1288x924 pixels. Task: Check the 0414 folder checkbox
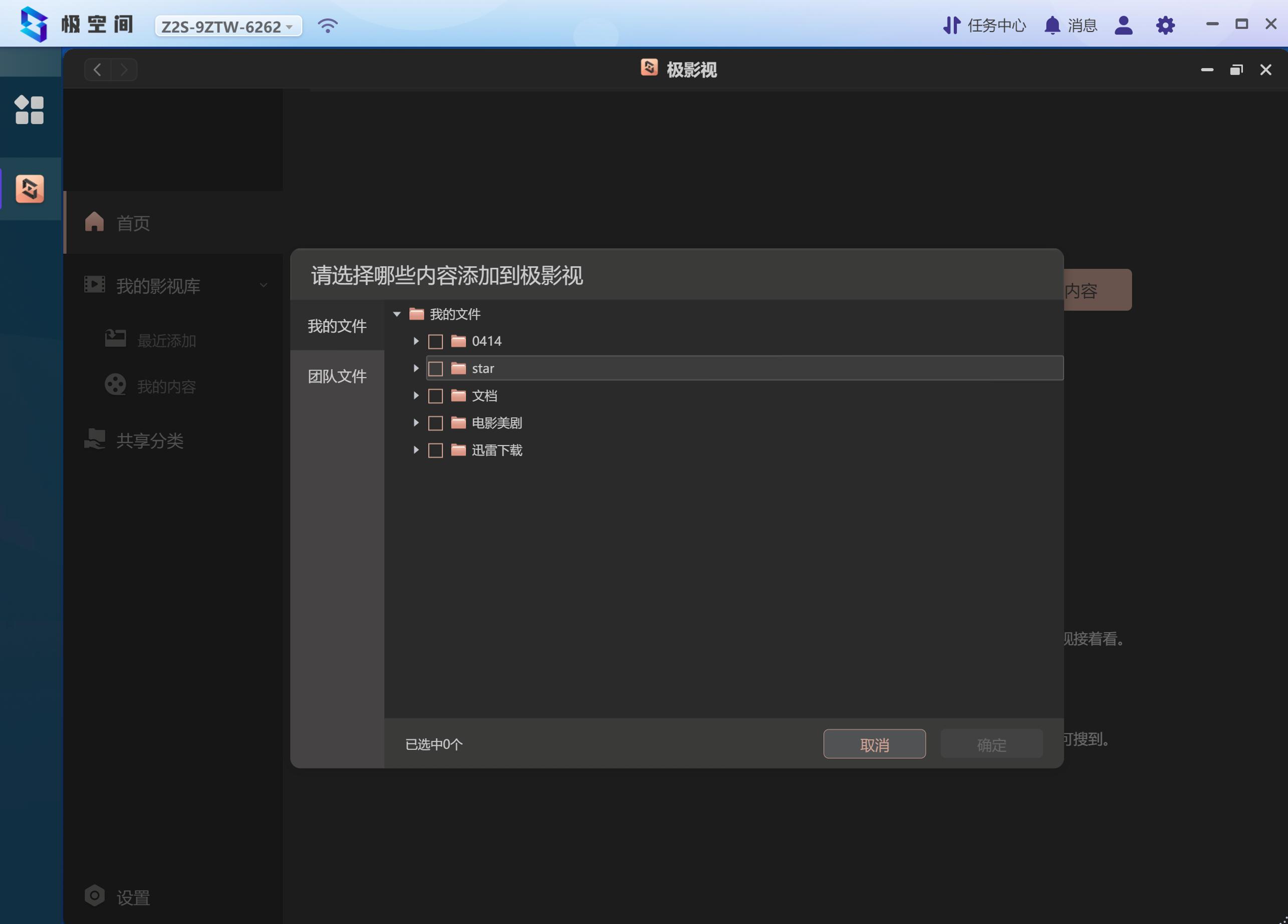(435, 342)
